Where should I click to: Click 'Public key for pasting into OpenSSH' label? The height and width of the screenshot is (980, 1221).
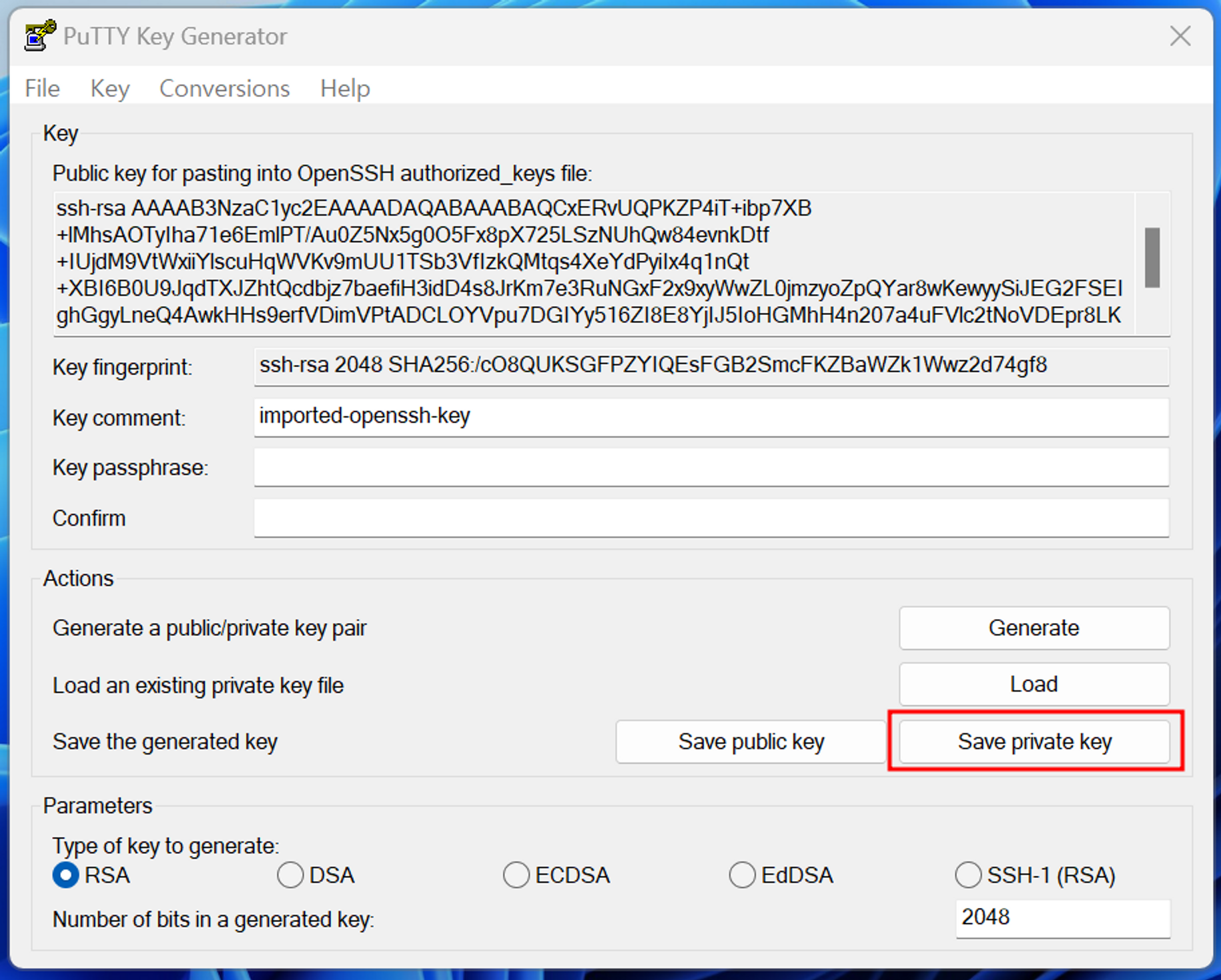pyautogui.click(x=322, y=173)
